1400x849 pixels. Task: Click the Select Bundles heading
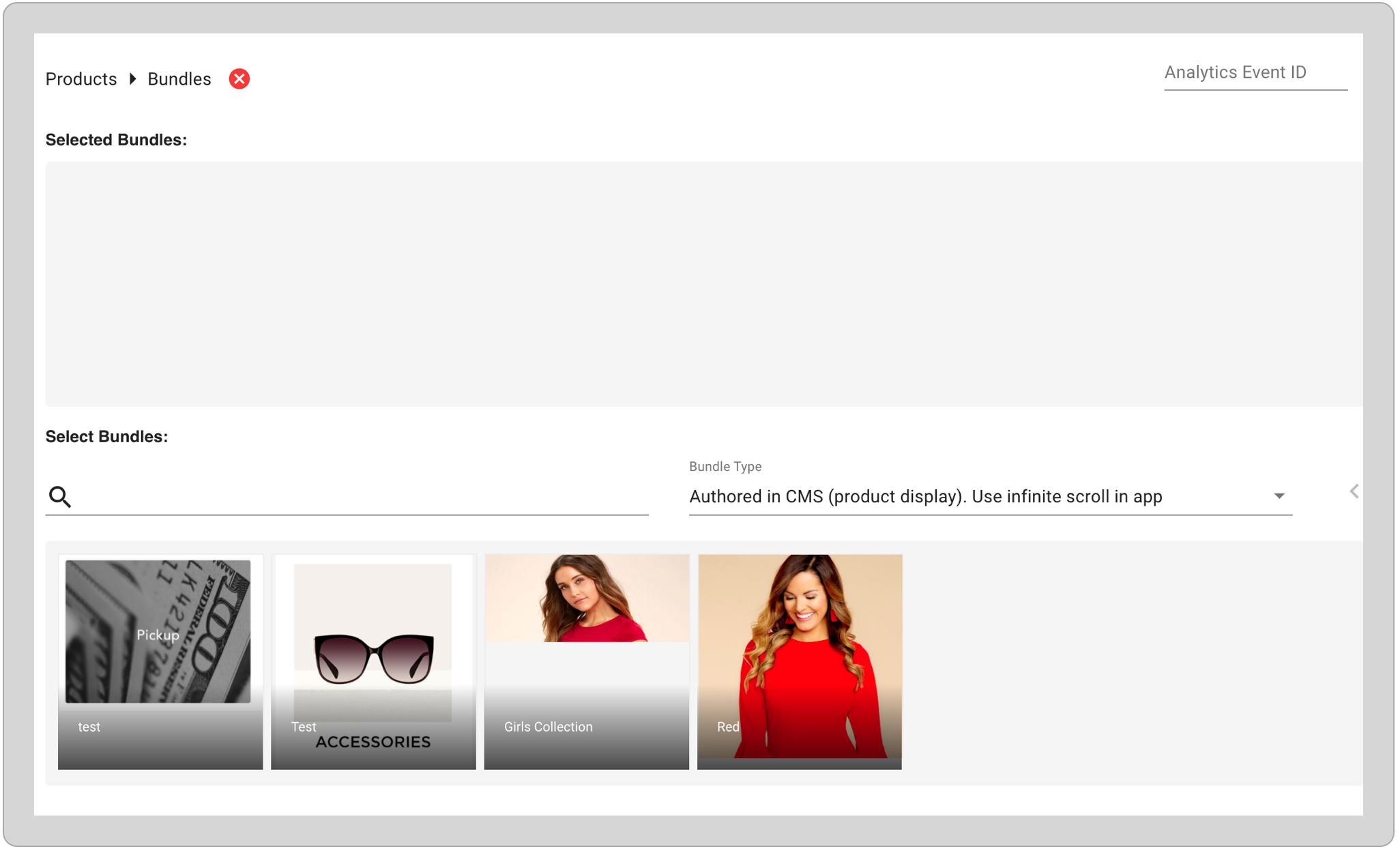click(106, 437)
